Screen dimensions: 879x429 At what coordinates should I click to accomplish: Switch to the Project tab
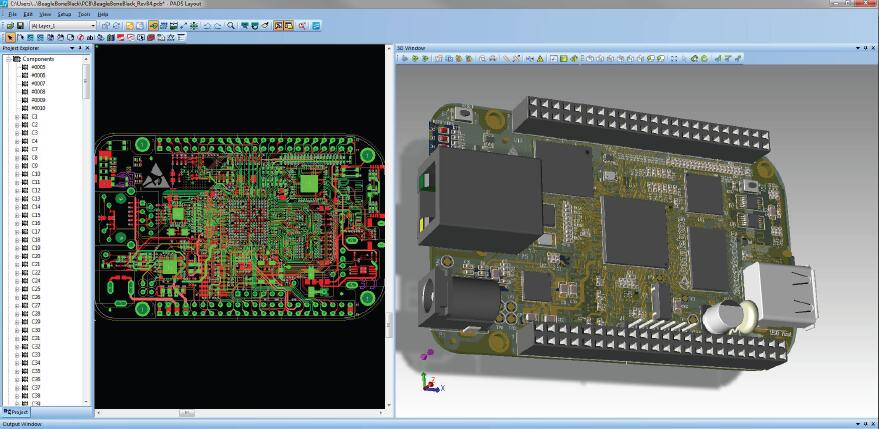pyautogui.click(x=16, y=412)
